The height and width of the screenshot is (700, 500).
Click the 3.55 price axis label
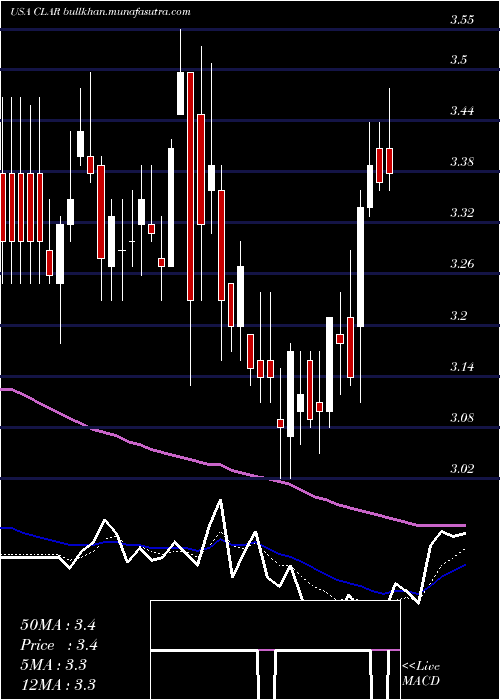point(462,20)
